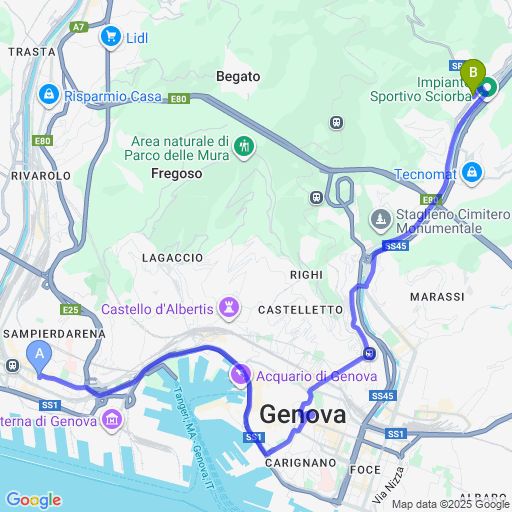Click the A7 highway shield
The width and height of the screenshot is (512, 512).
[79, 27]
